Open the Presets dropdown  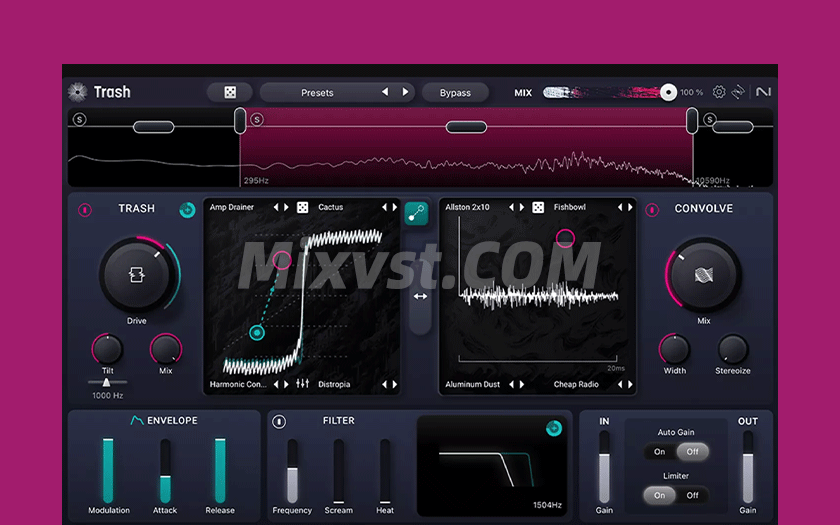[x=317, y=93]
